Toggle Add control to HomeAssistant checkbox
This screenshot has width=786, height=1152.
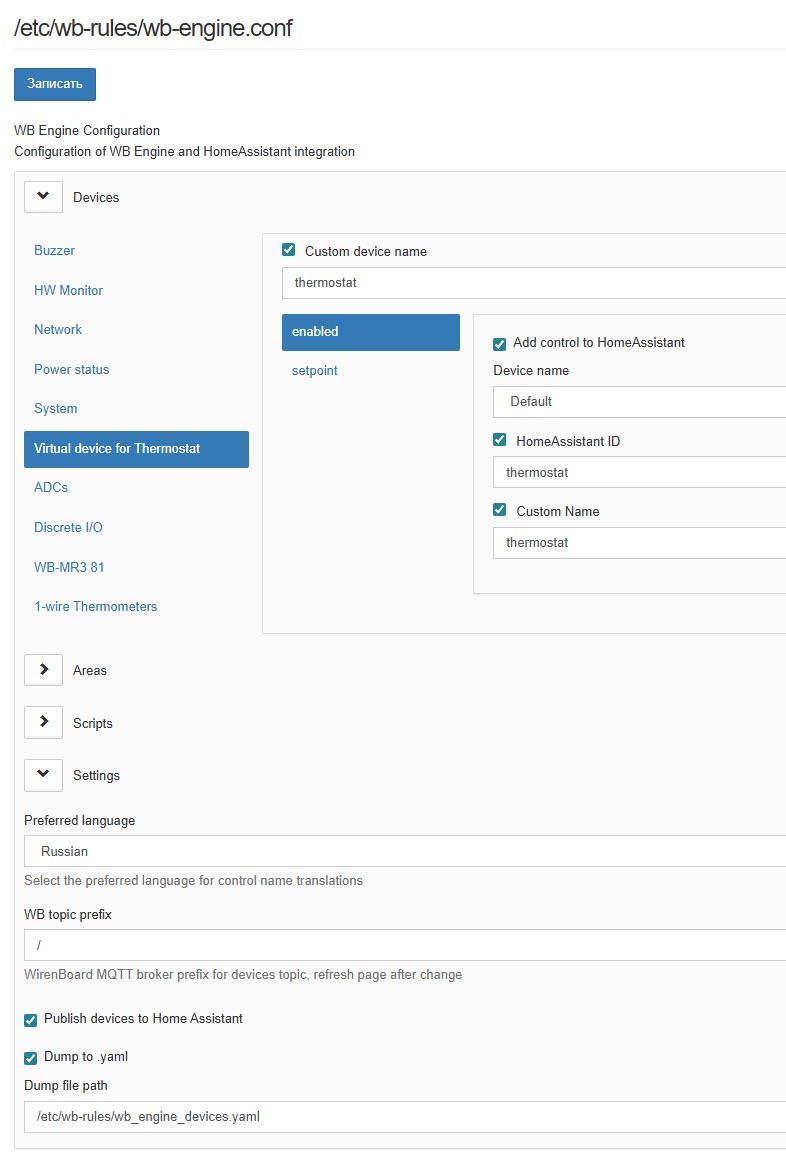(x=500, y=343)
